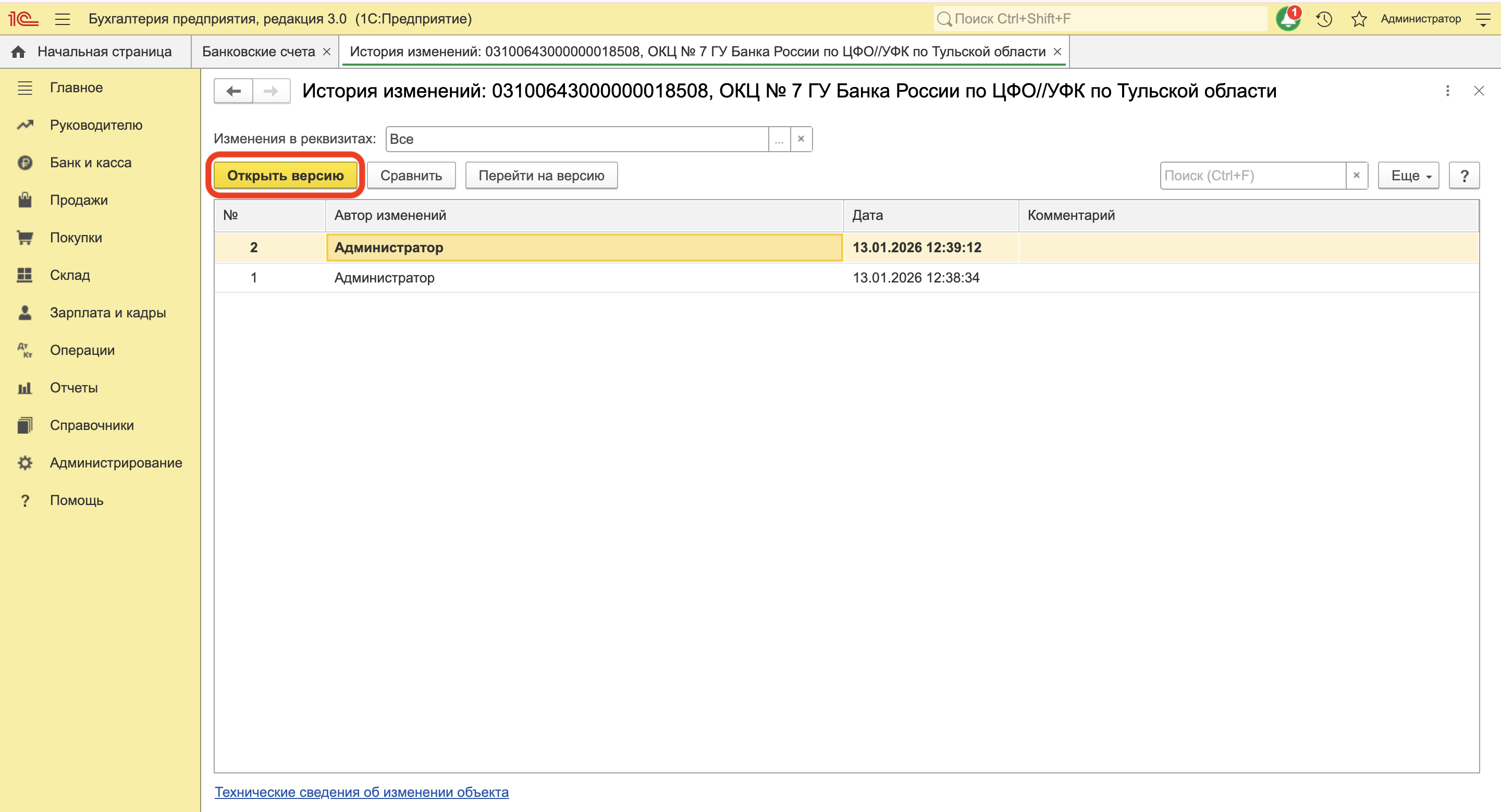Open the Администрирование gear section
This screenshot has width=1501, height=812.
coord(115,462)
